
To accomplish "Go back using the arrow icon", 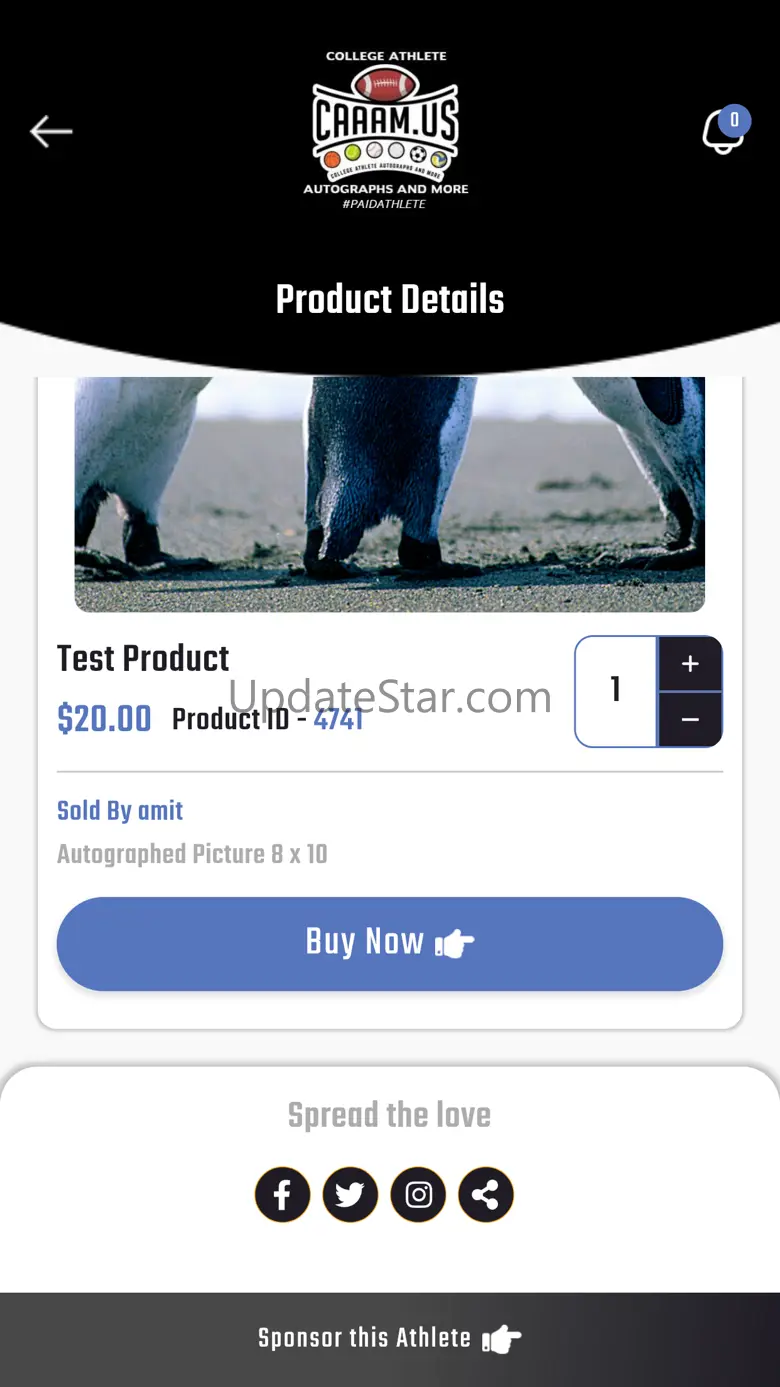I will pos(51,131).
